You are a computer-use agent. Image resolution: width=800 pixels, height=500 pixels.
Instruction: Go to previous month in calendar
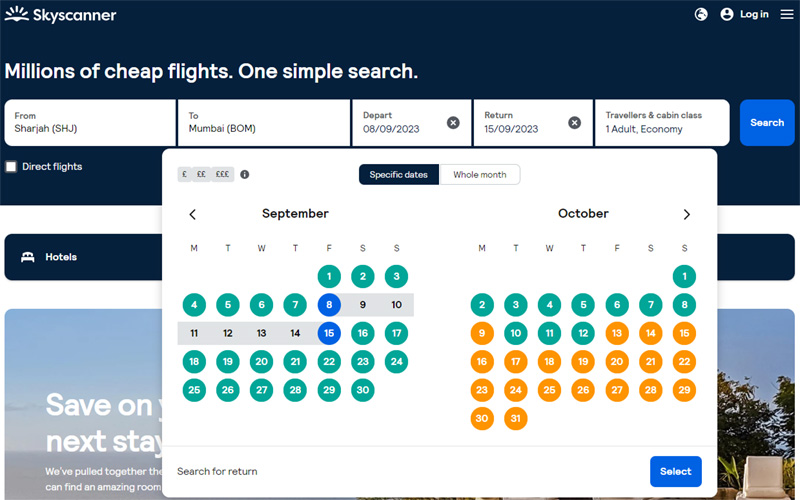pos(193,214)
